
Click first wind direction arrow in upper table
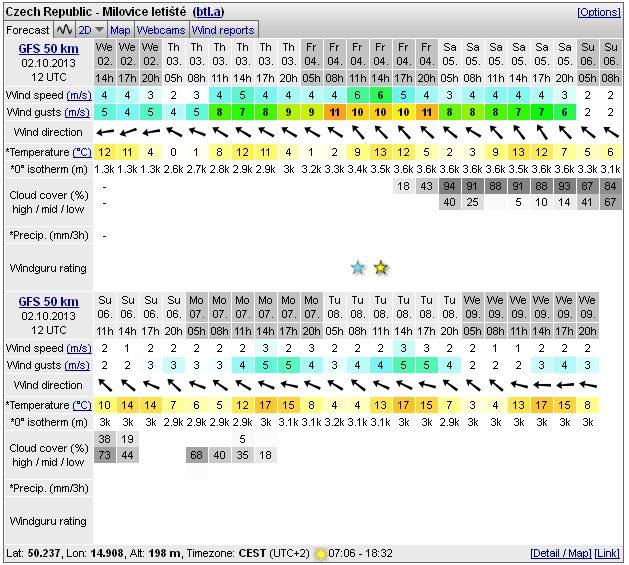point(104,131)
